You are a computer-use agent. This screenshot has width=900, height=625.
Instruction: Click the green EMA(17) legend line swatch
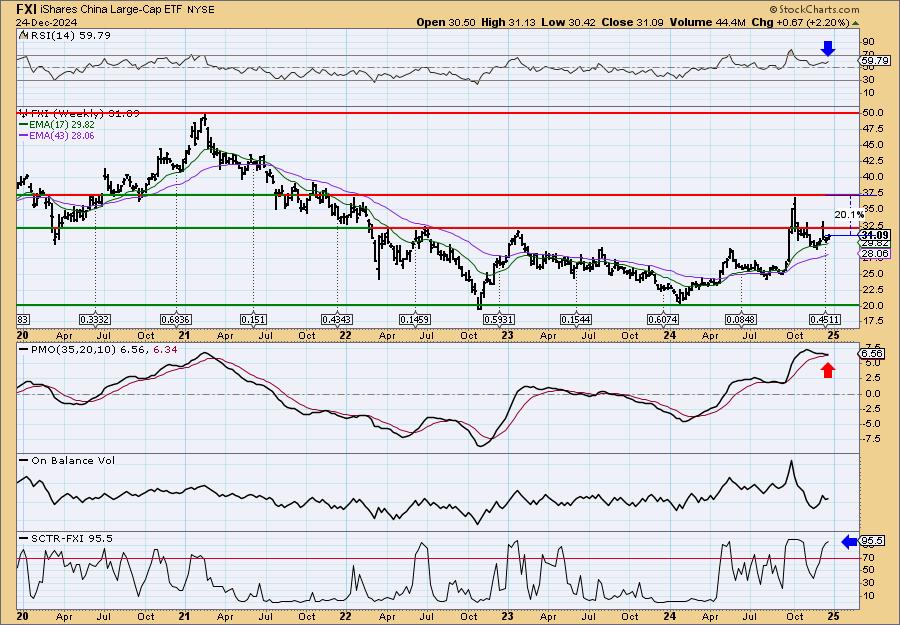(23, 125)
